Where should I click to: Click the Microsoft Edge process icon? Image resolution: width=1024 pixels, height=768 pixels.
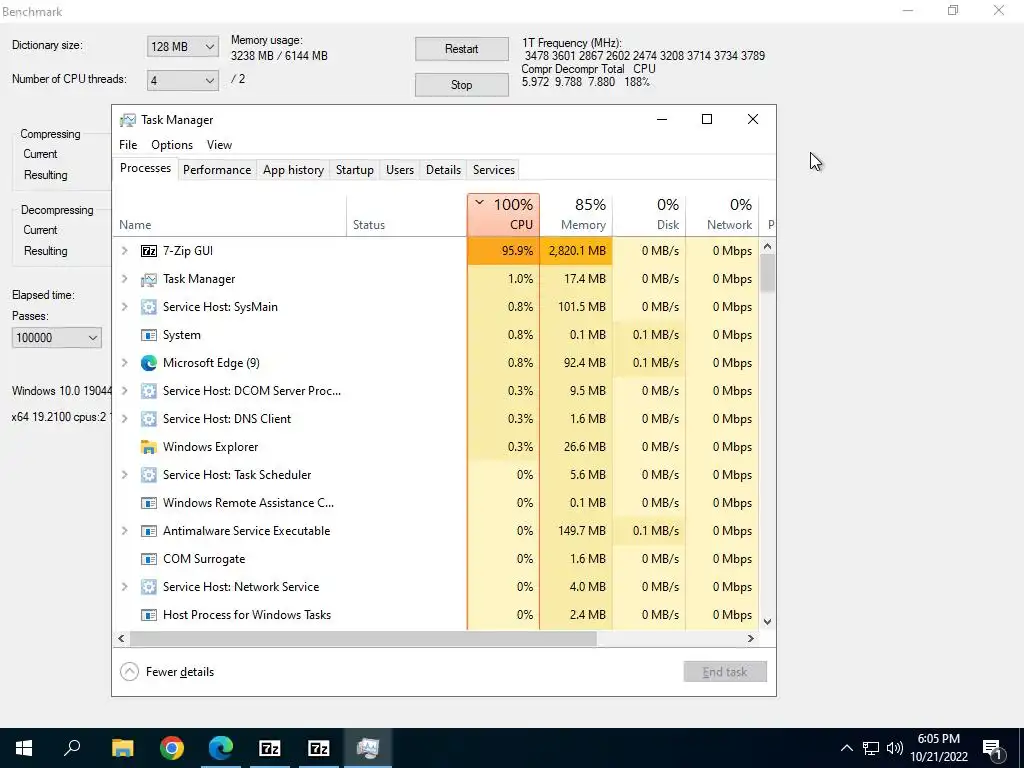[149, 363]
